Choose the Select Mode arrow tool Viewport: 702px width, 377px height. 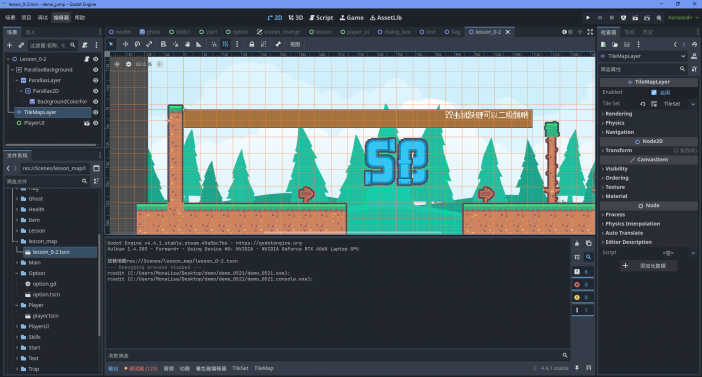(111, 44)
